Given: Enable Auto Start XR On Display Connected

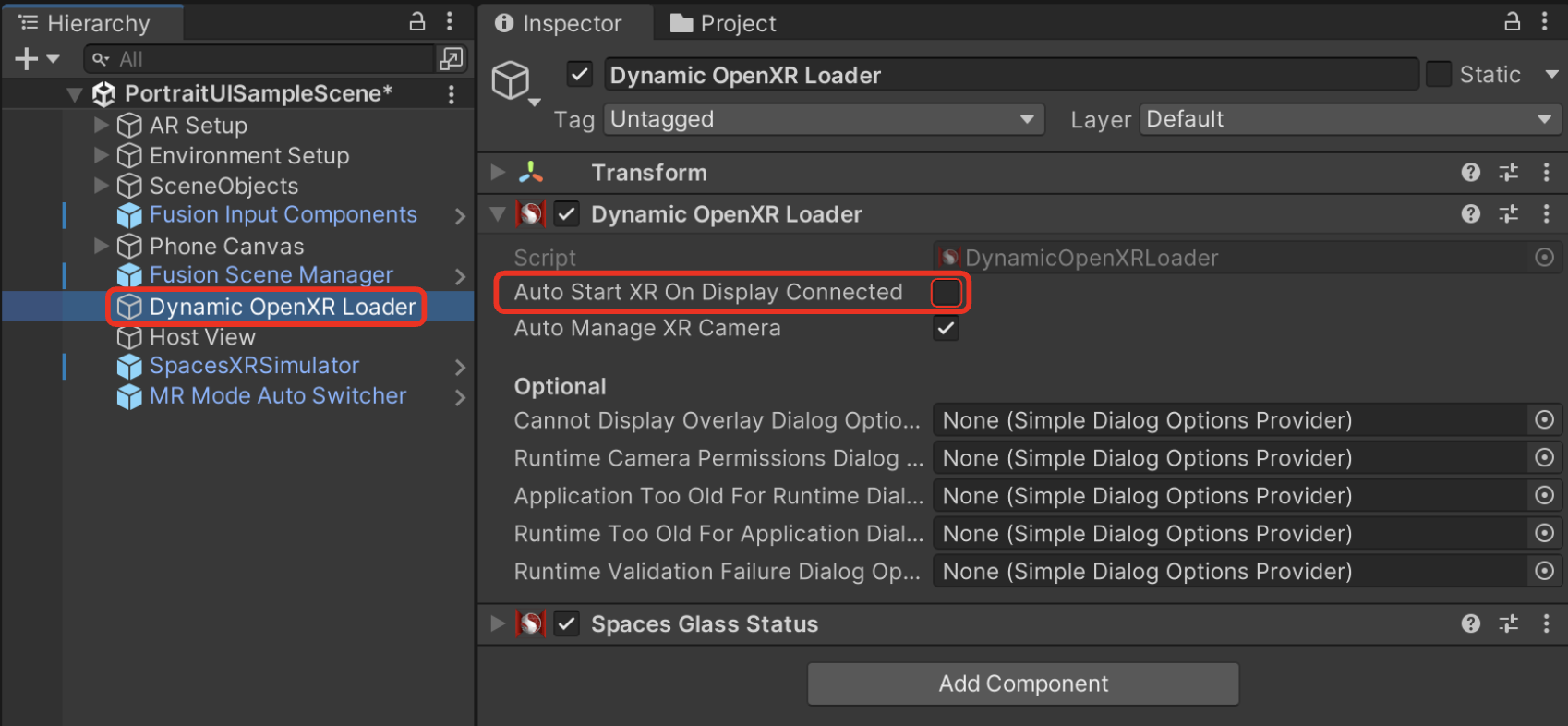Looking at the screenshot, I should point(947,292).
